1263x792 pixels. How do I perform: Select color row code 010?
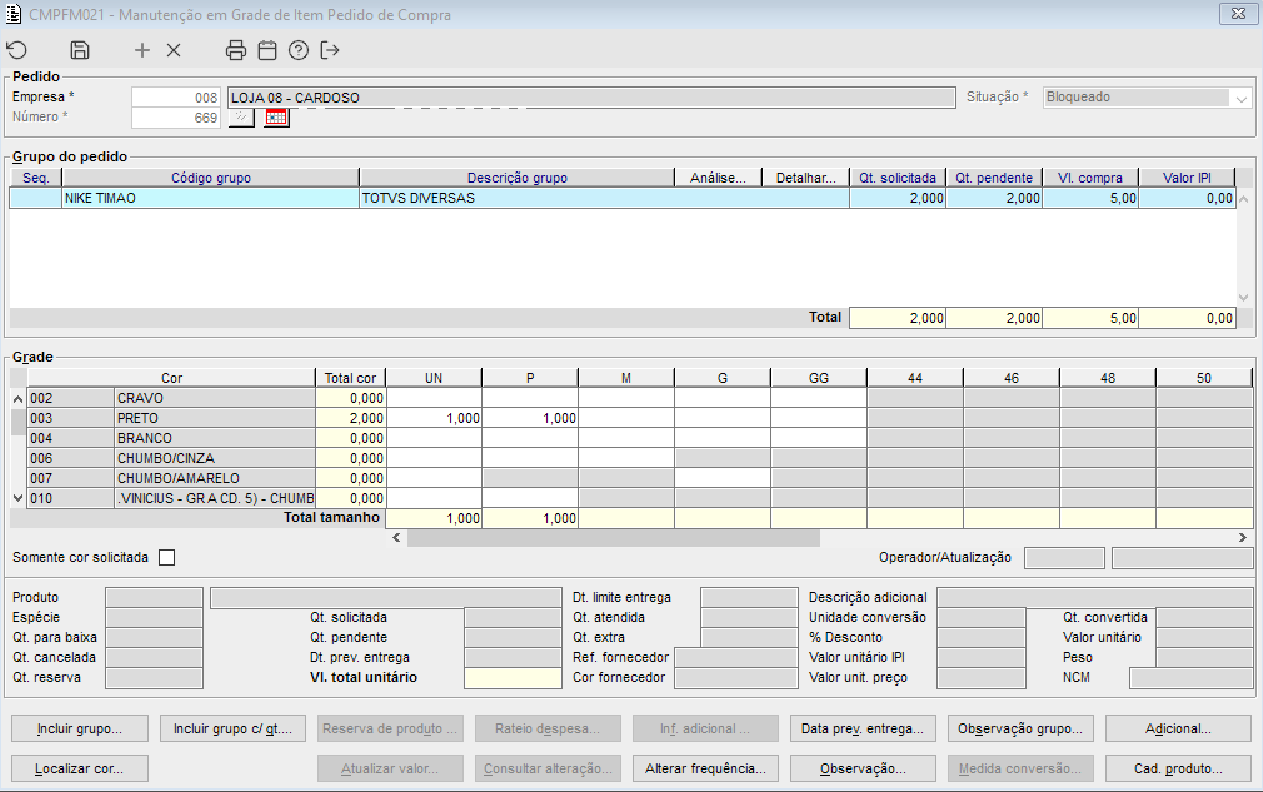point(171,498)
